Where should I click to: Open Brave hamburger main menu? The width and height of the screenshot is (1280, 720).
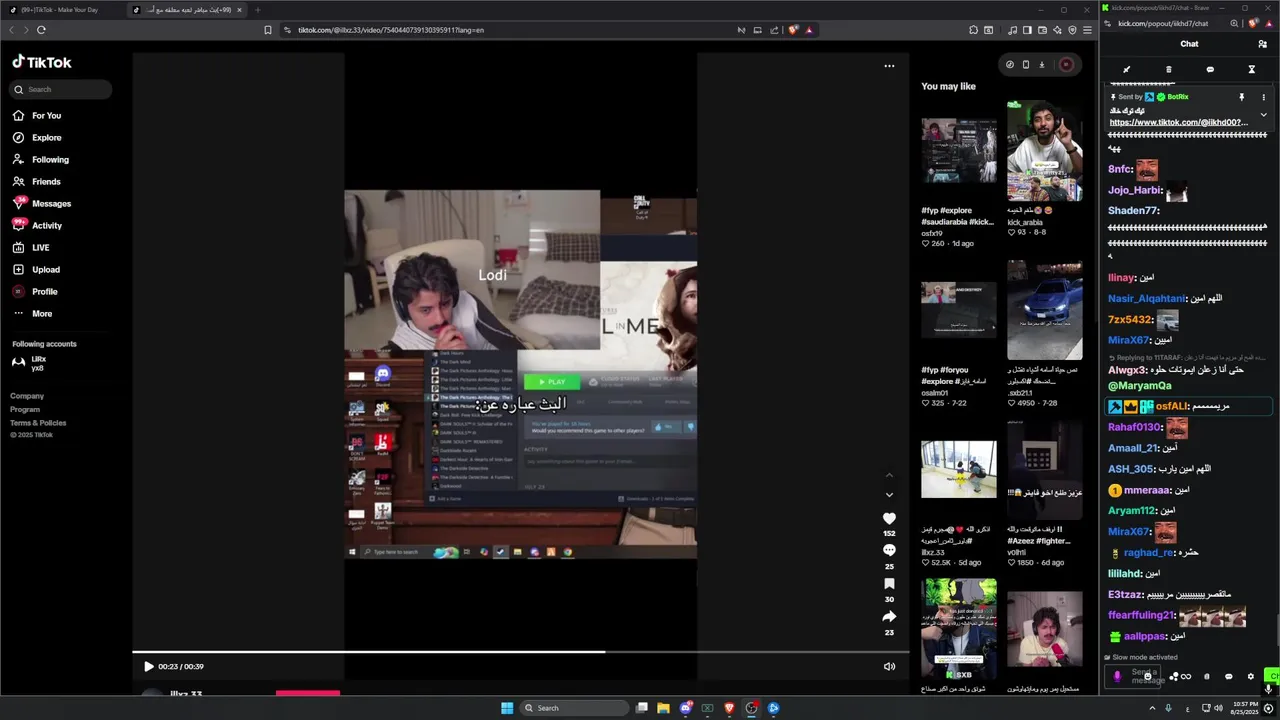(1087, 30)
